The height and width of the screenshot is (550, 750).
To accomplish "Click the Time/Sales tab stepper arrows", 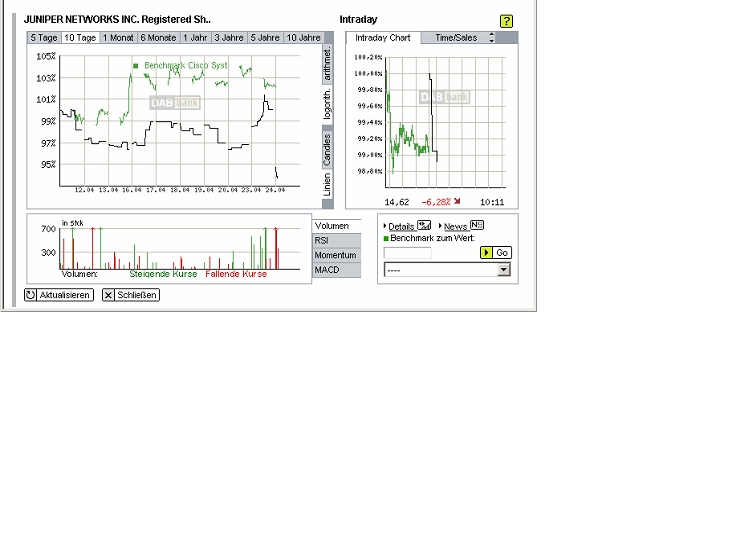I will tap(491, 37).
